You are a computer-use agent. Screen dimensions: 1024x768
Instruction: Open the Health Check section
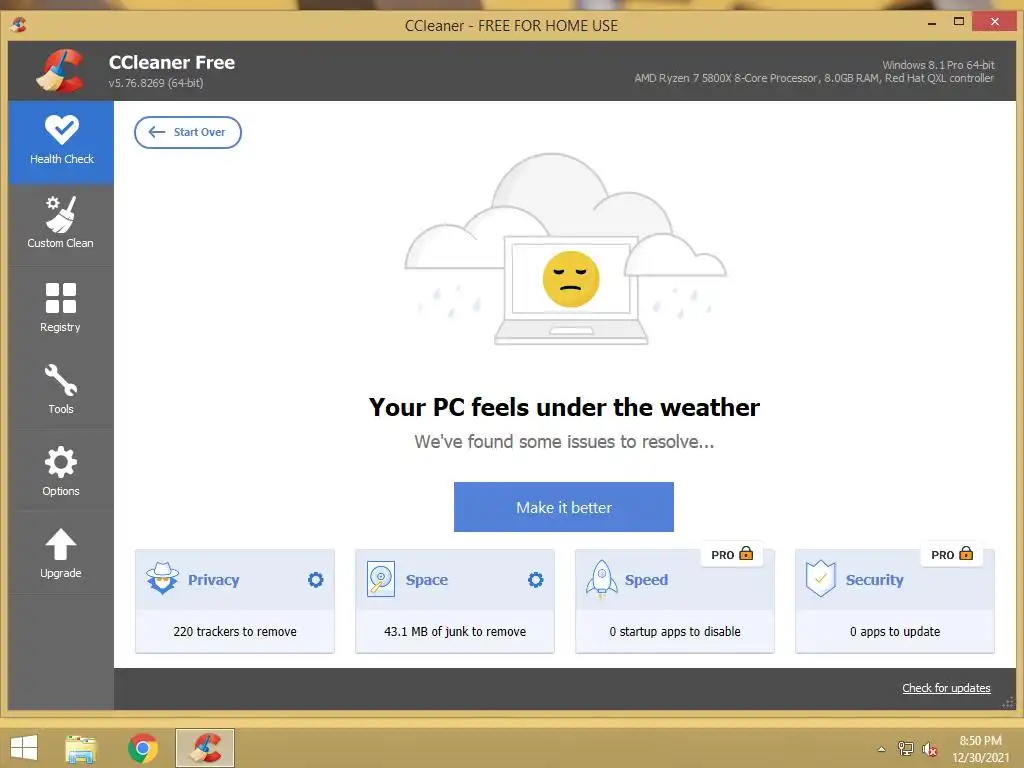tap(61, 142)
